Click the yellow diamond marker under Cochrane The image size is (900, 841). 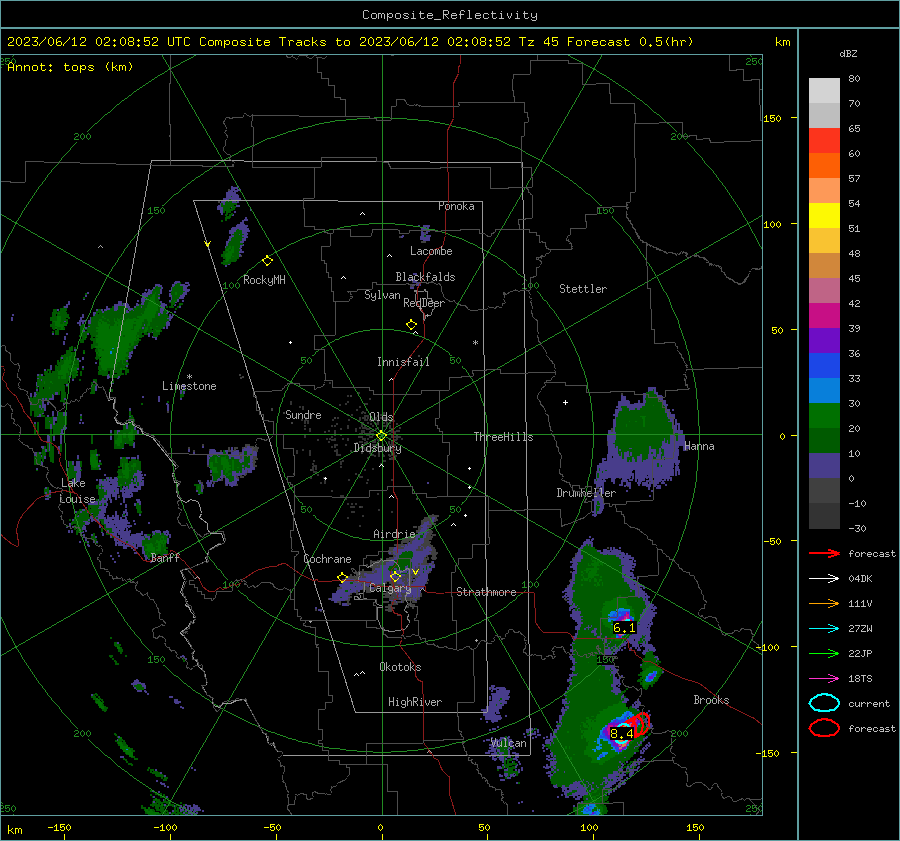(x=342, y=578)
